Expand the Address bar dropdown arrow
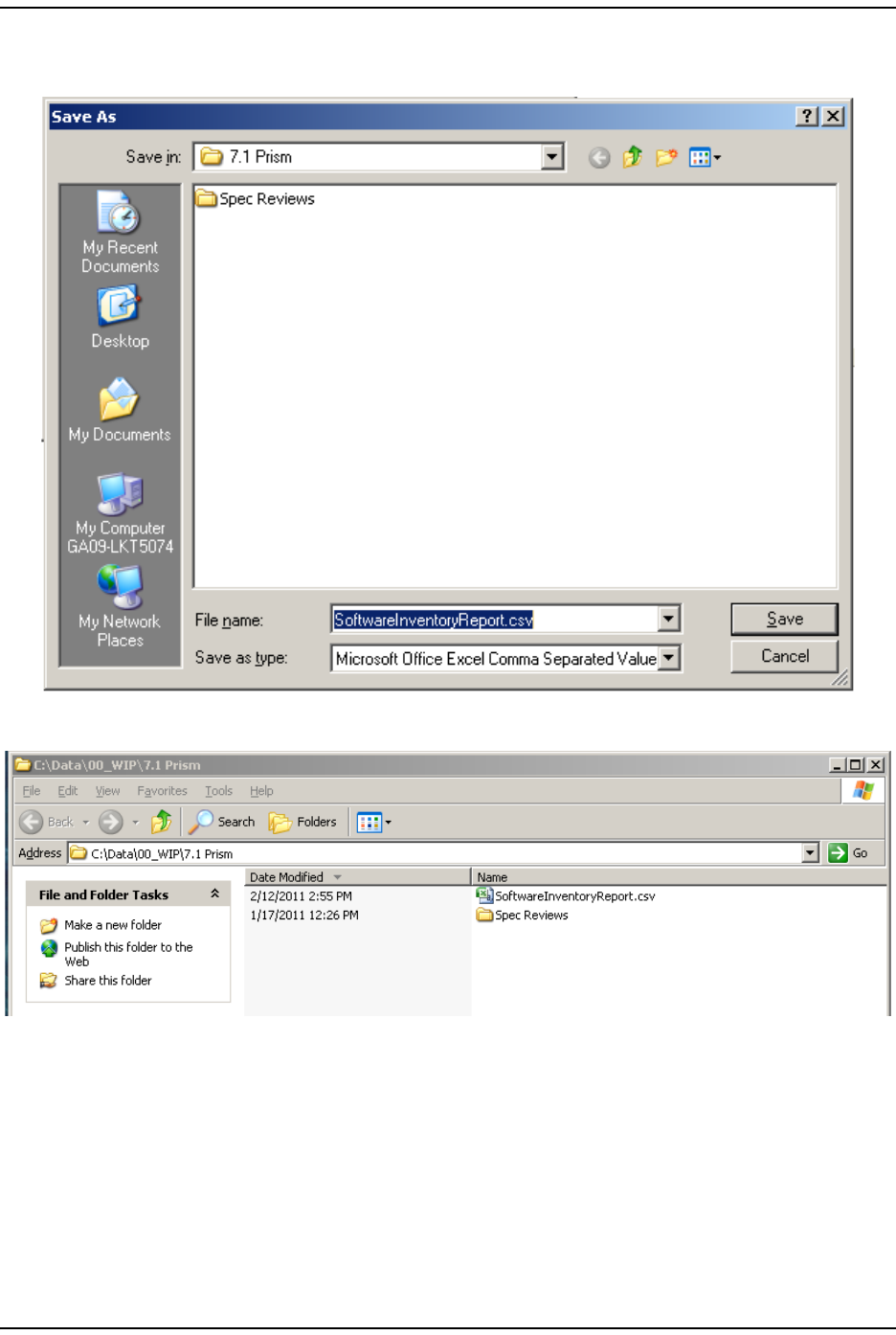Screen dimensions: 896x1335 click(x=811, y=853)
